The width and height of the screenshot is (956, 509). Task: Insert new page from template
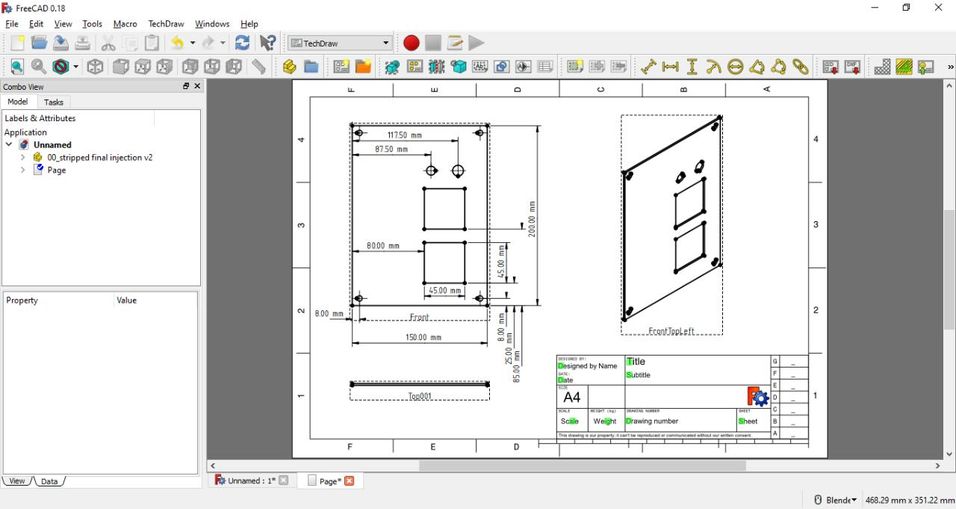point(363,66)
